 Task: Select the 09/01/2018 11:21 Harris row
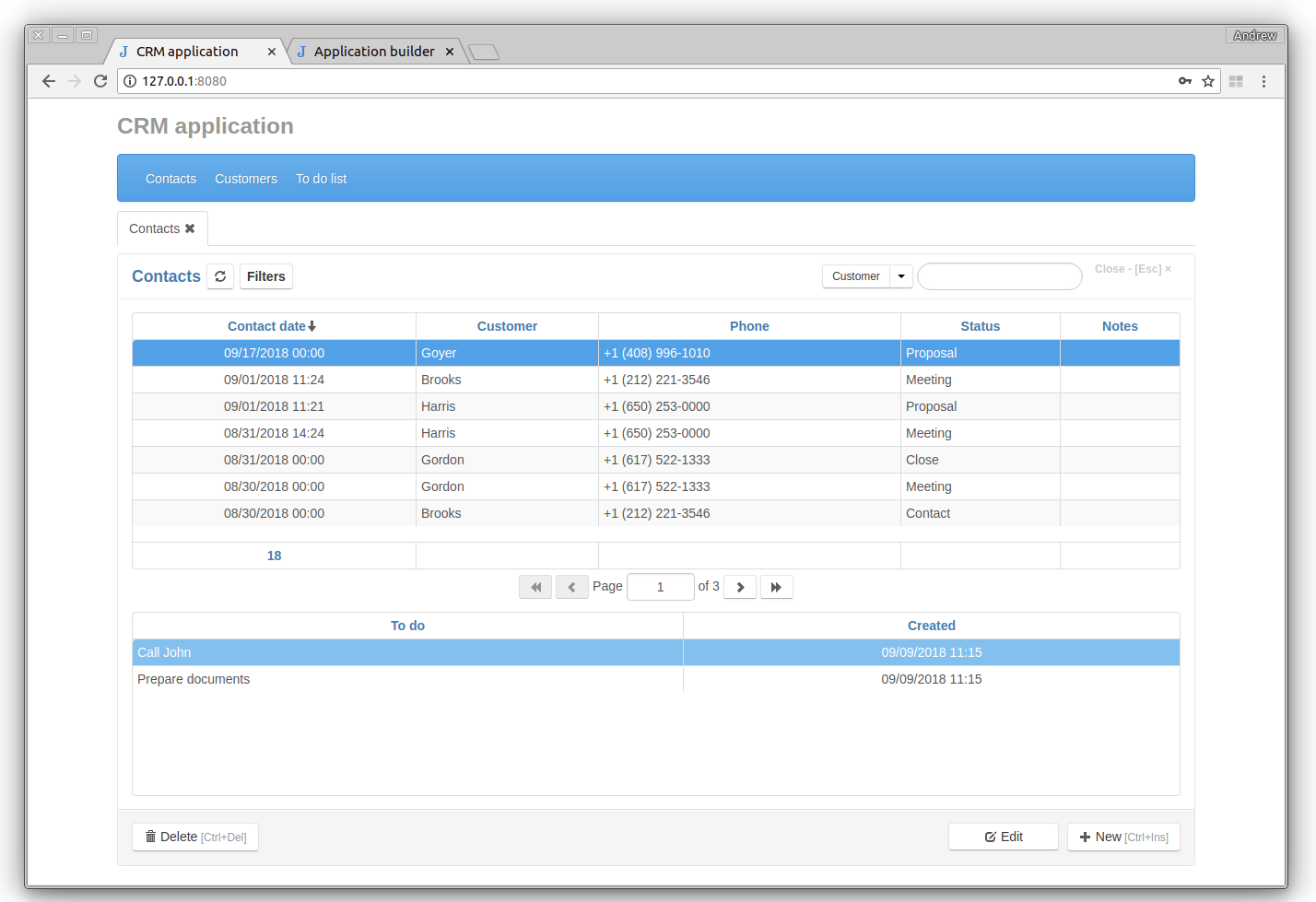pos(656,406)
